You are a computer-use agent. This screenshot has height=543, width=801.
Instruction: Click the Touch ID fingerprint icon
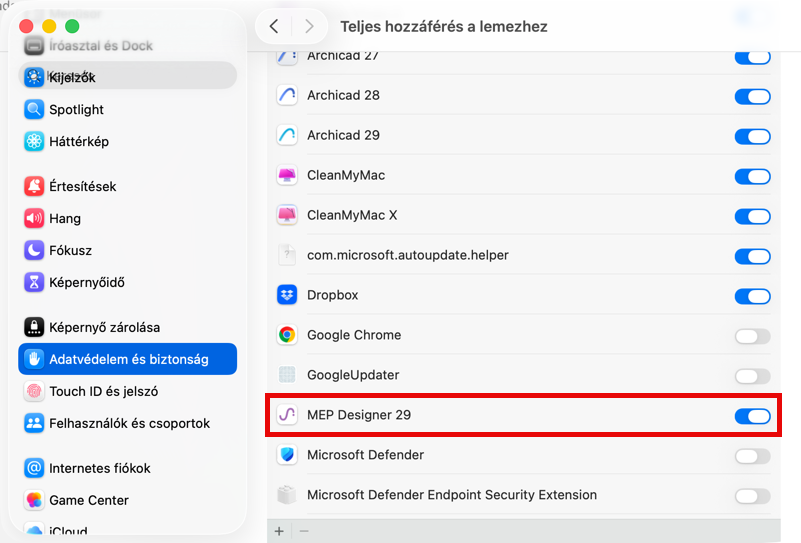click(x=34, y=391)
